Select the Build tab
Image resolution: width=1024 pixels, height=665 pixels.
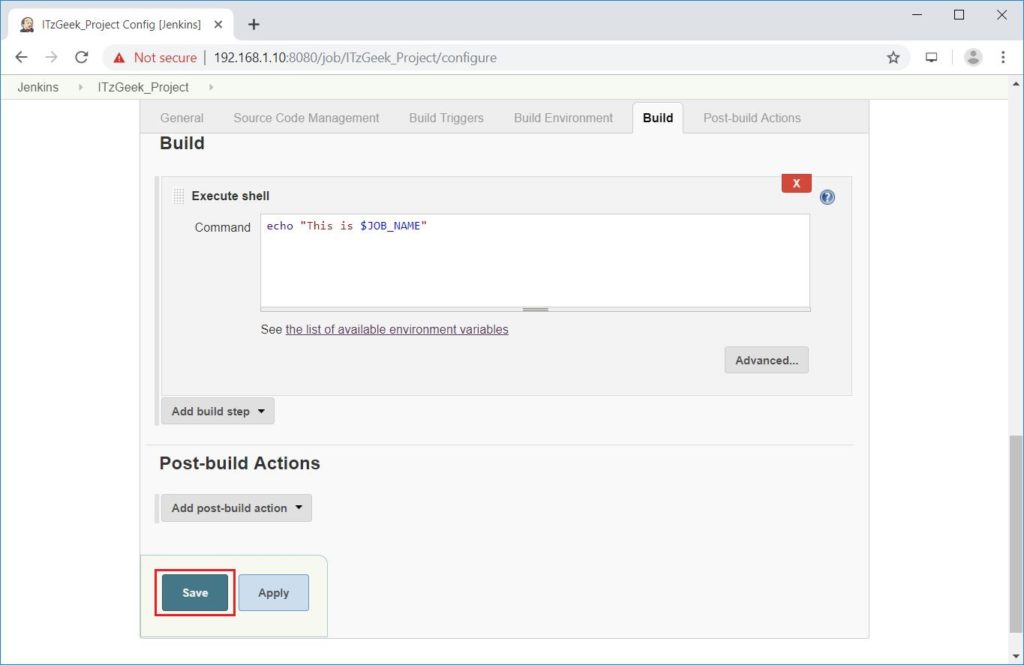(x=658, y=118)
